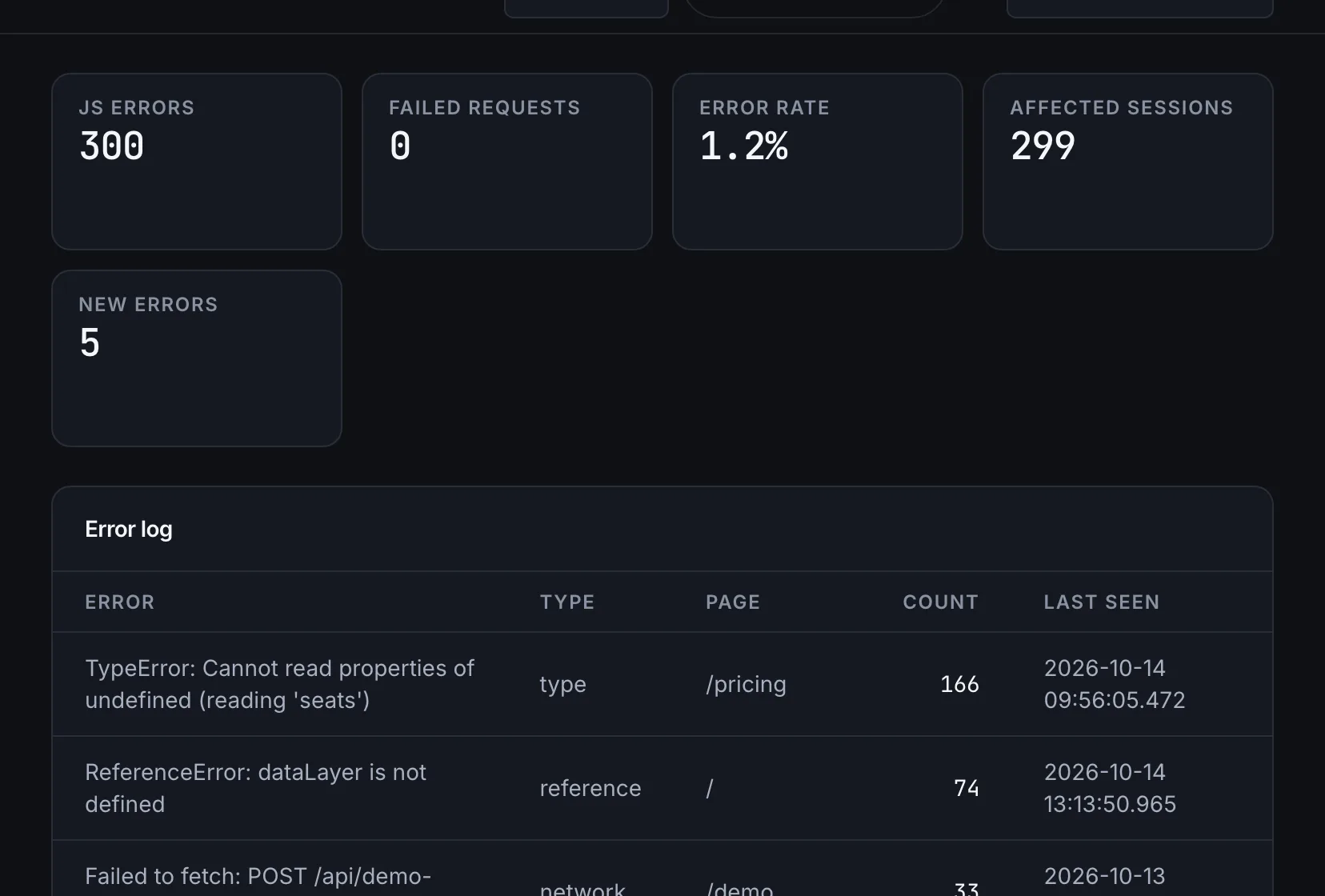Sort by the COUNT column header

(x=941, y=602)
